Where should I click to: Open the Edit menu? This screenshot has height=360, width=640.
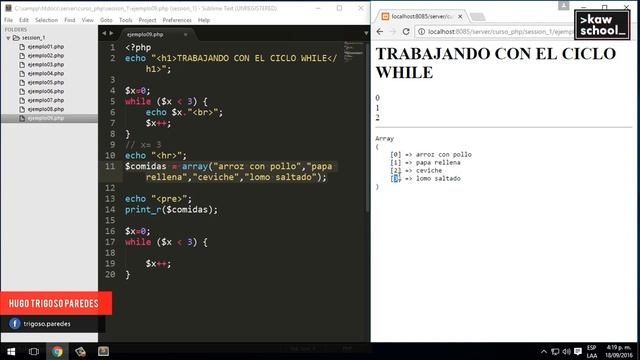(24, 20)
